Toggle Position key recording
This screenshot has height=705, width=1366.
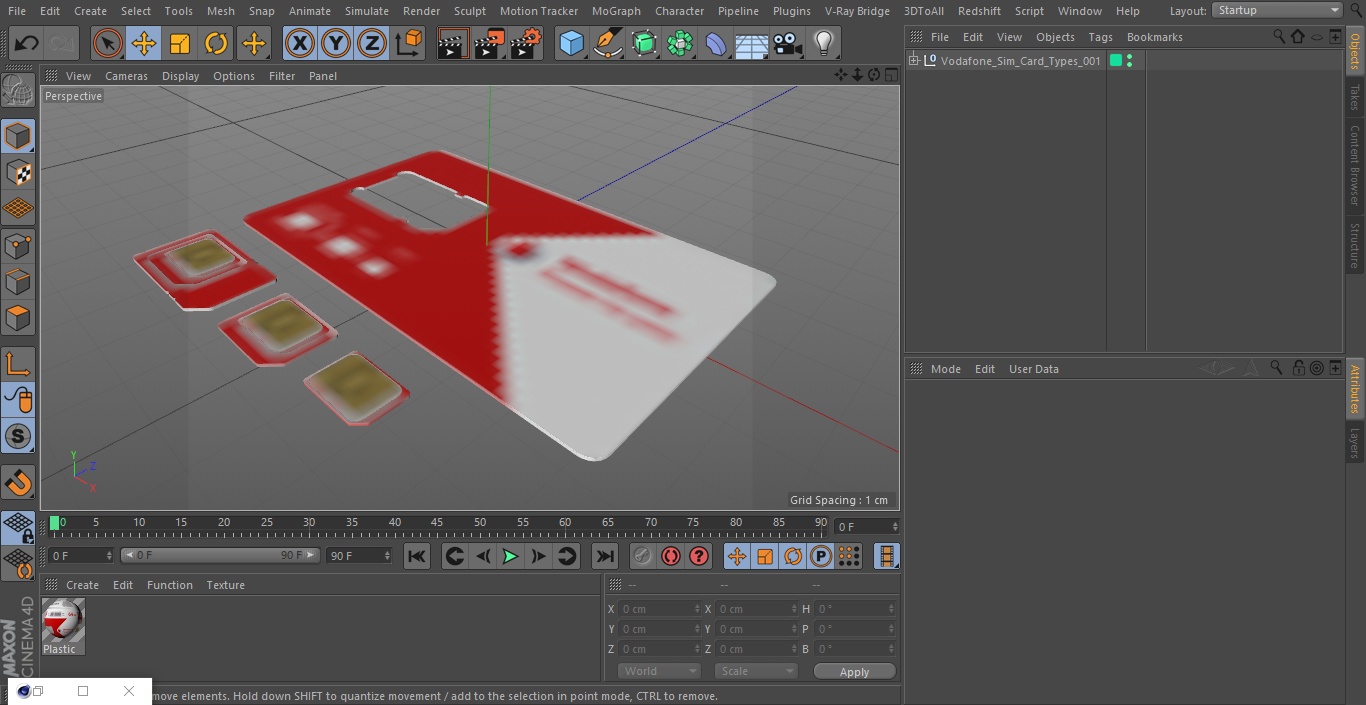pyautogui.click(x=737, y=556)
